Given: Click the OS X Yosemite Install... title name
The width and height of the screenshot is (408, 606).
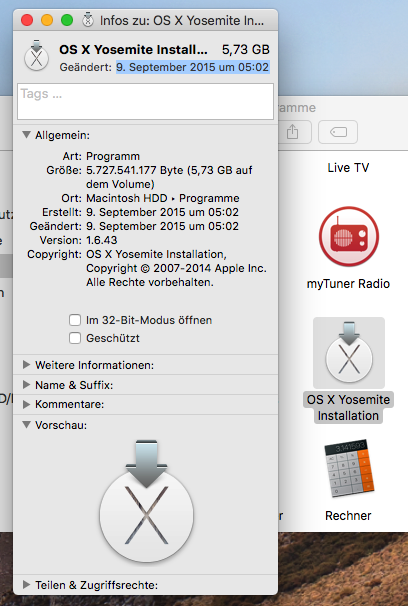Looking at the screenshot, I should click(133, 49).
